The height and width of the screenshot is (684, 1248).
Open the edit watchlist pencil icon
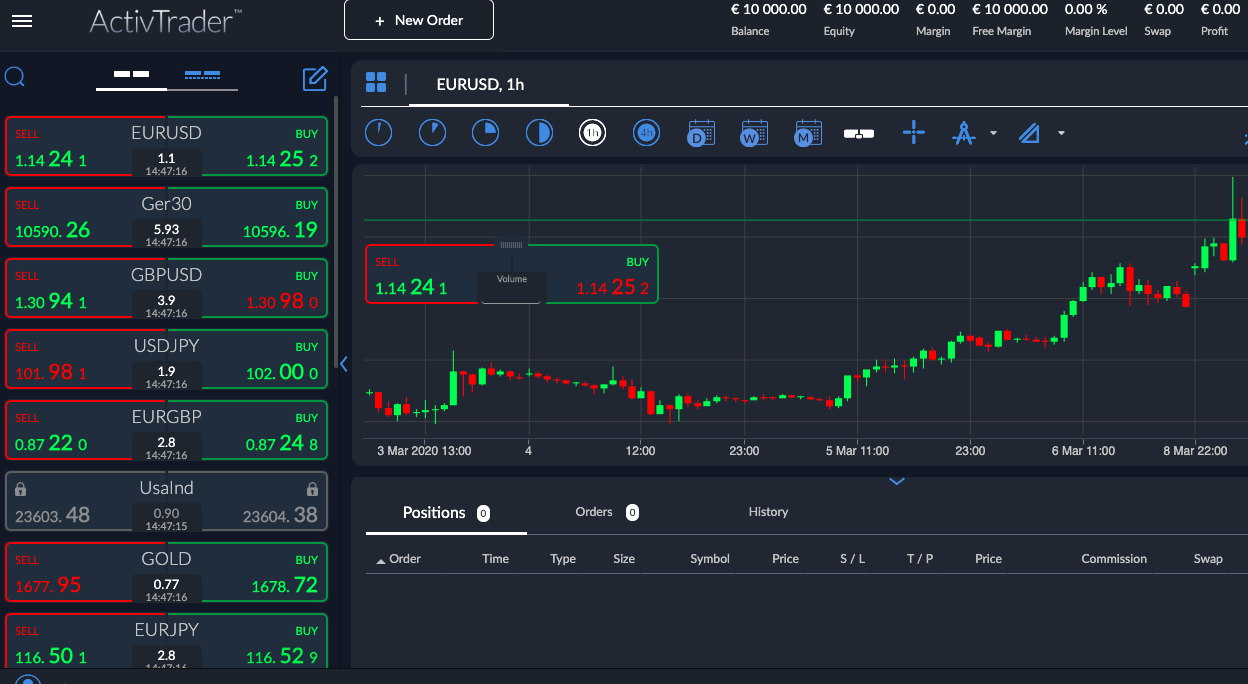pyautogui.click(x=315, y=78)
